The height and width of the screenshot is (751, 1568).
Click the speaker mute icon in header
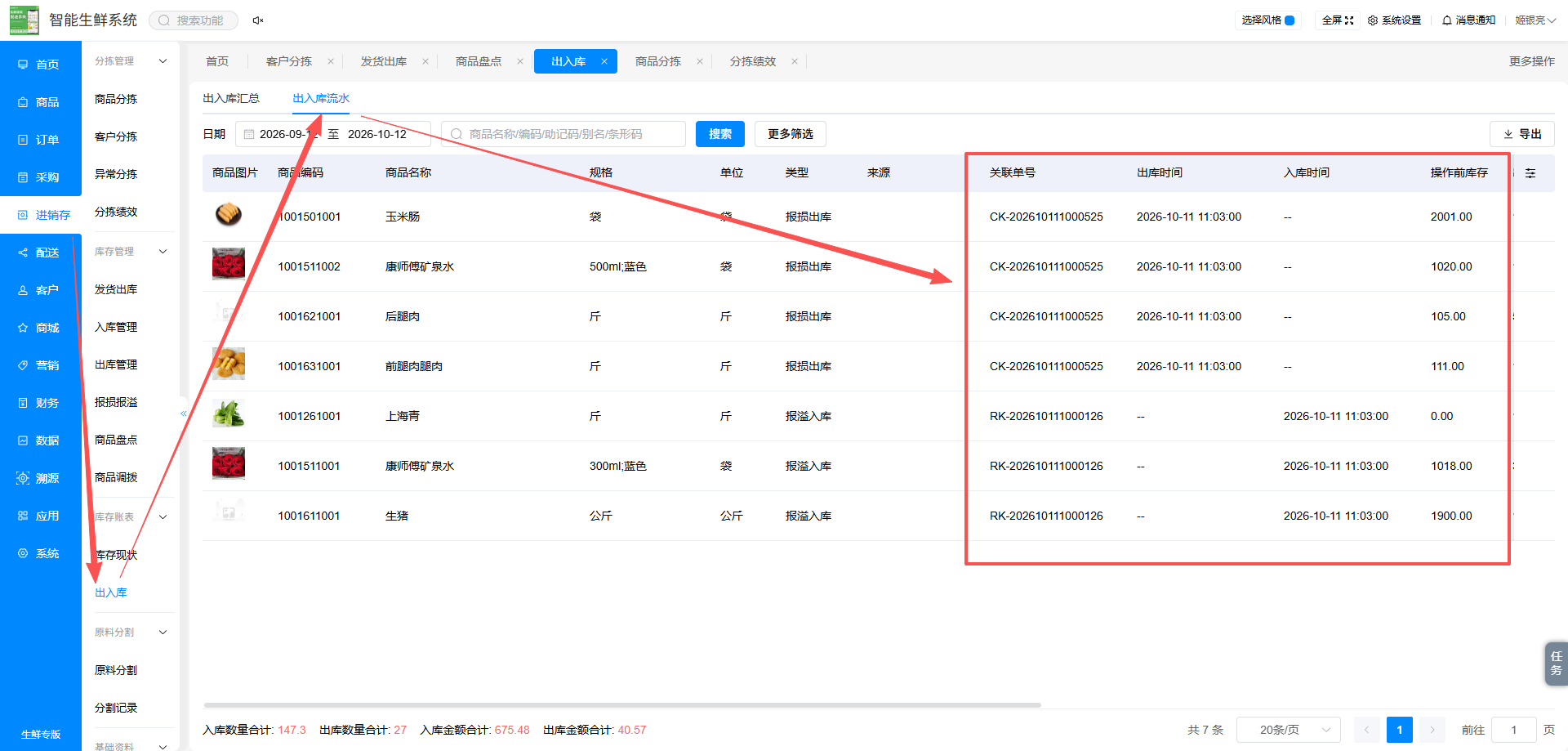click(258, 20)
